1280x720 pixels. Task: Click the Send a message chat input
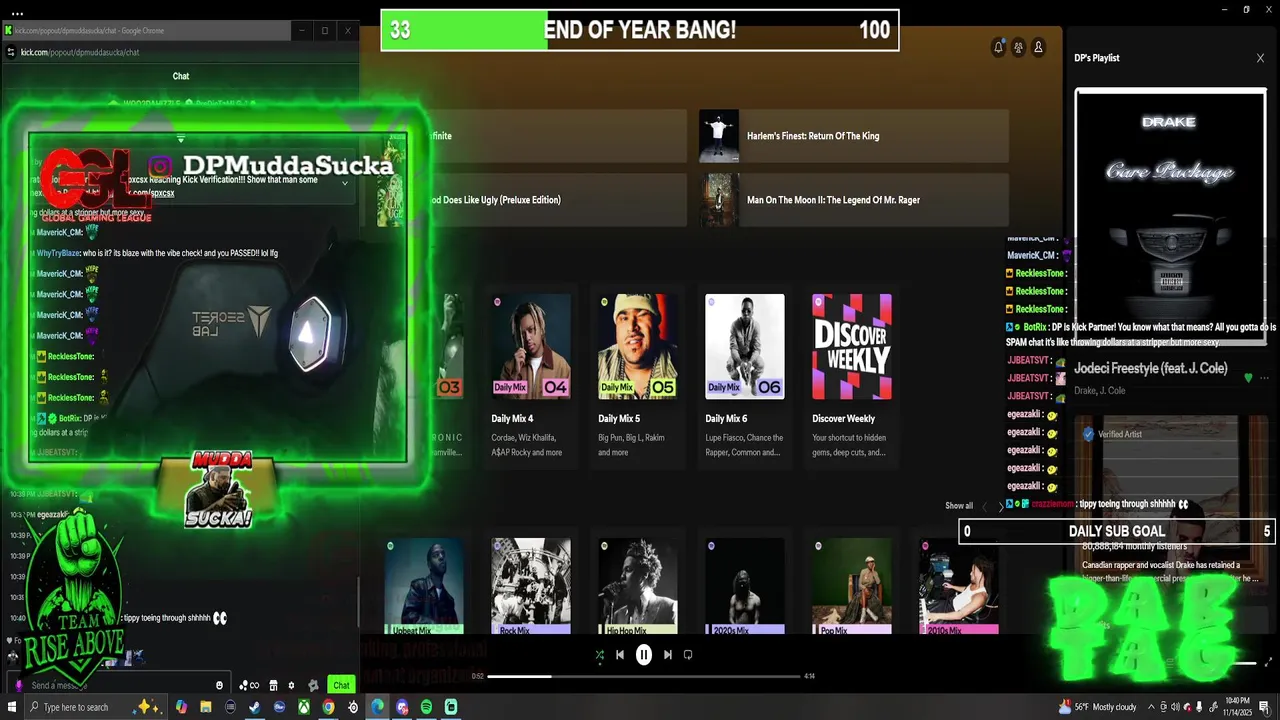pyautogui.click(x=118, y=685)
